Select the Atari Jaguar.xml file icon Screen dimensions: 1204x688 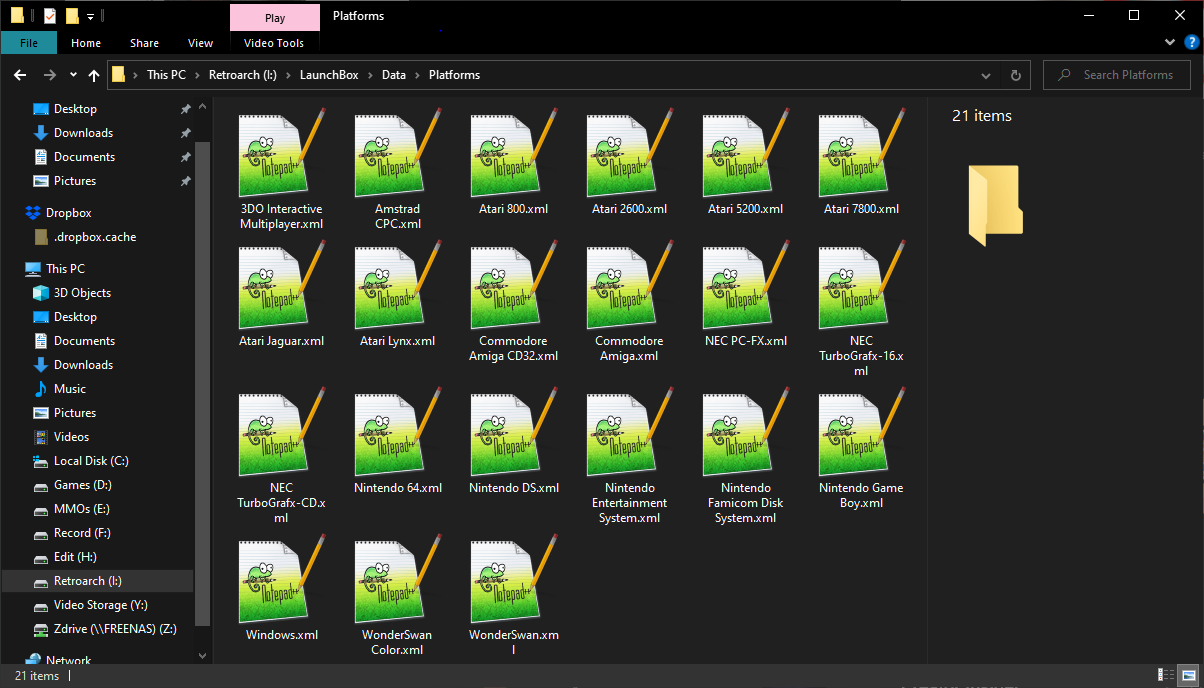(x=281, y=284)
